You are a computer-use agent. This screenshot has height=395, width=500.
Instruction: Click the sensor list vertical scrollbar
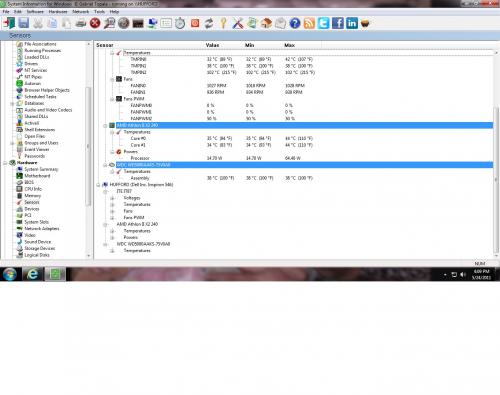[x=496, y=180]
